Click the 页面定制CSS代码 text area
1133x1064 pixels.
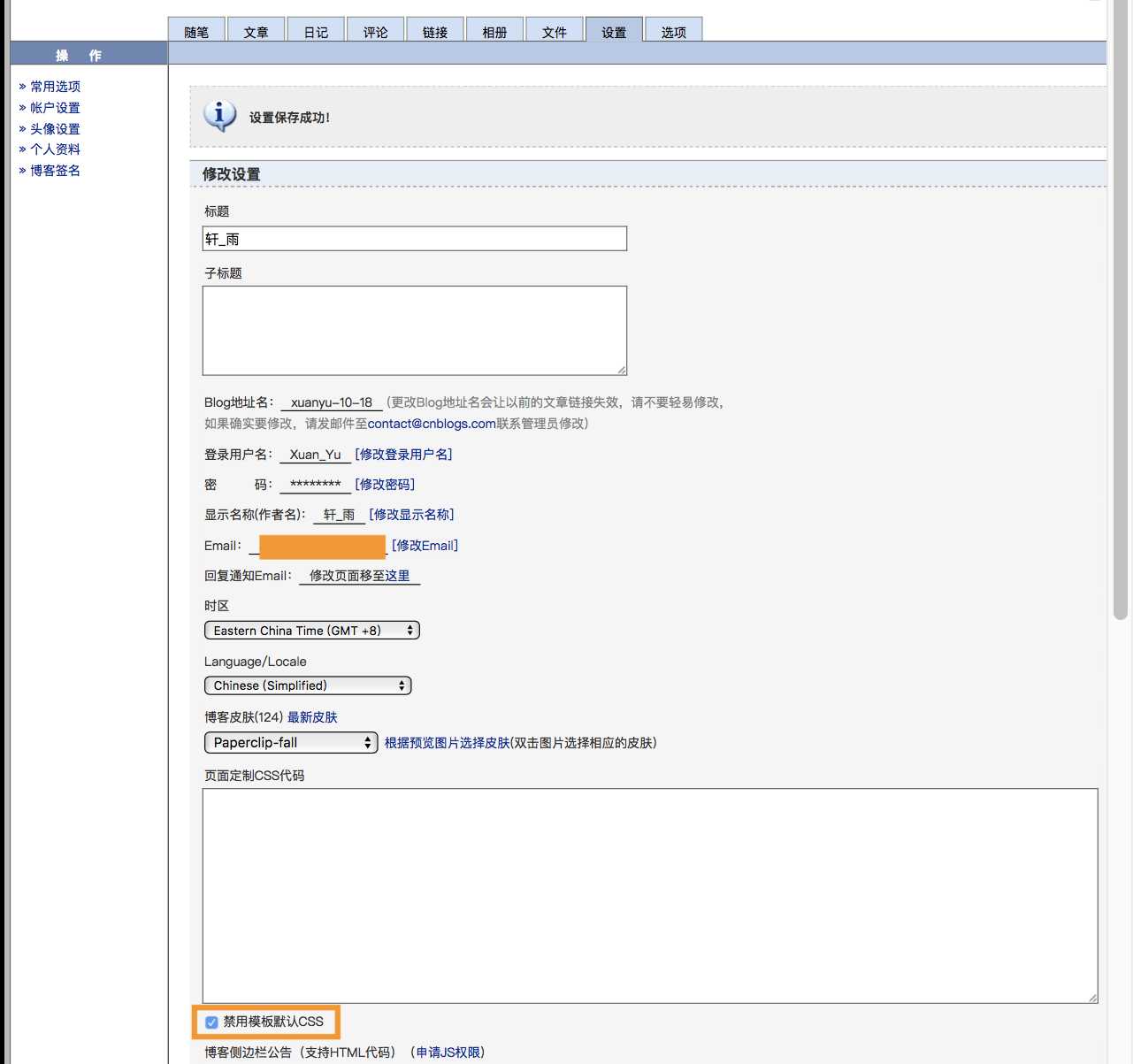tap(650, 896)
